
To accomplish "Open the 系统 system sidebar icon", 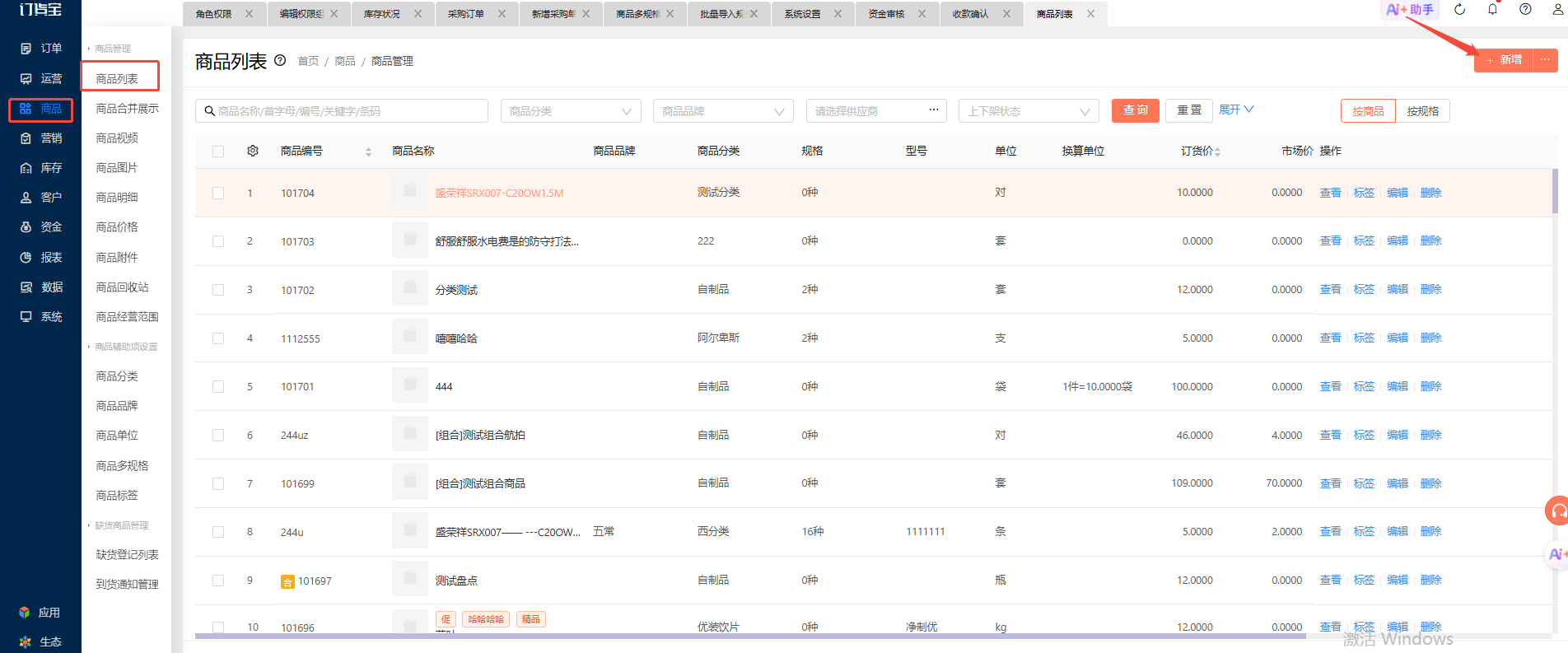I will point(26,317).
